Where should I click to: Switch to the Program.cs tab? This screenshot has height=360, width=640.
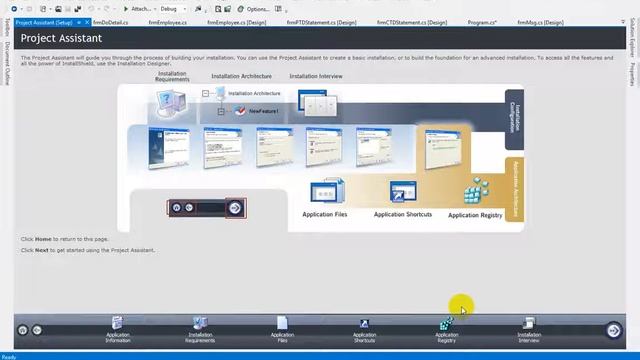click(x=482, y=22)
